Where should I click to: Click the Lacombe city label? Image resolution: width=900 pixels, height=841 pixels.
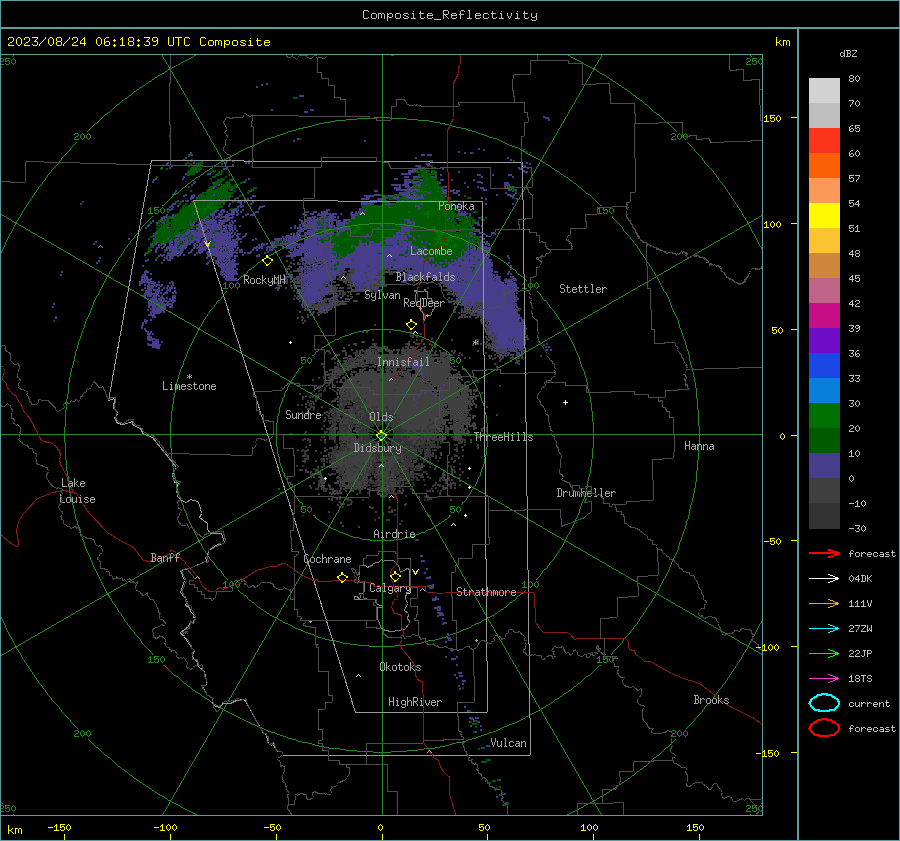[431, 251]
